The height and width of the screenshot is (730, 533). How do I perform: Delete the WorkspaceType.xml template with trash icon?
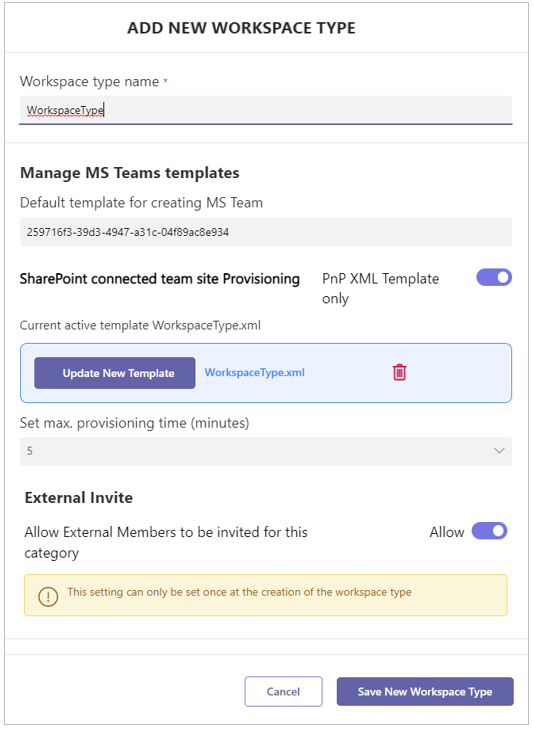[399, 372]
